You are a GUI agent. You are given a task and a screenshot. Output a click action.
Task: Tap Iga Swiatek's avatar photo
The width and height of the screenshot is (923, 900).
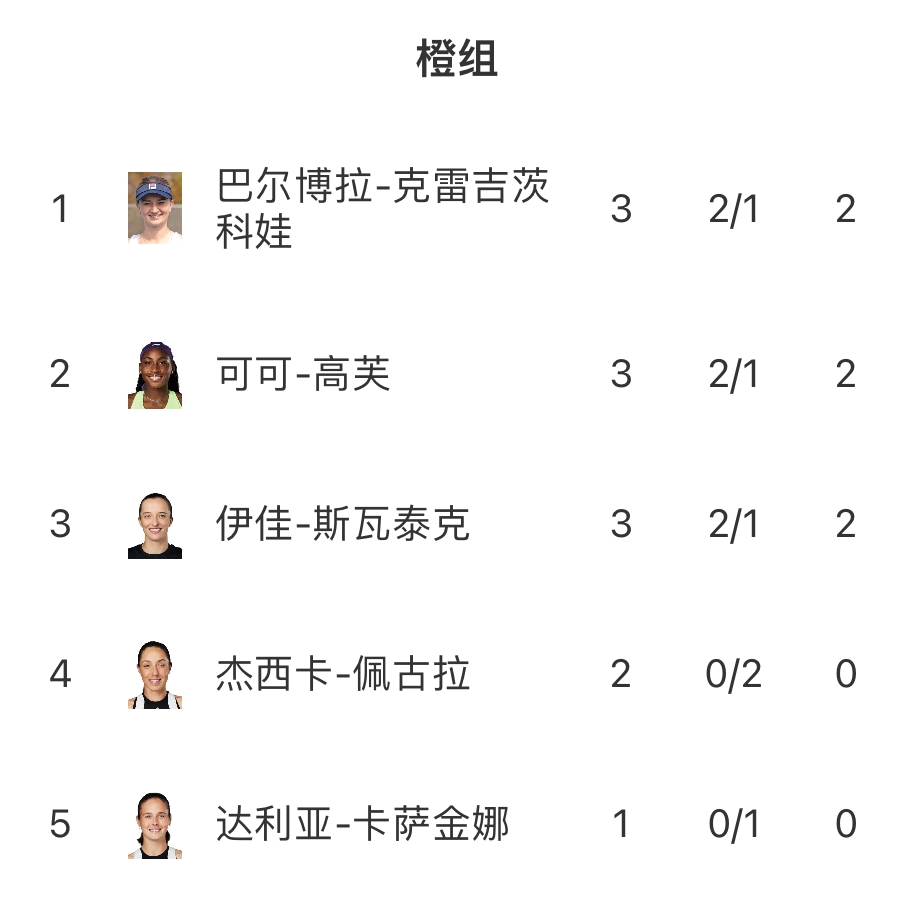(x=155, y=524)
